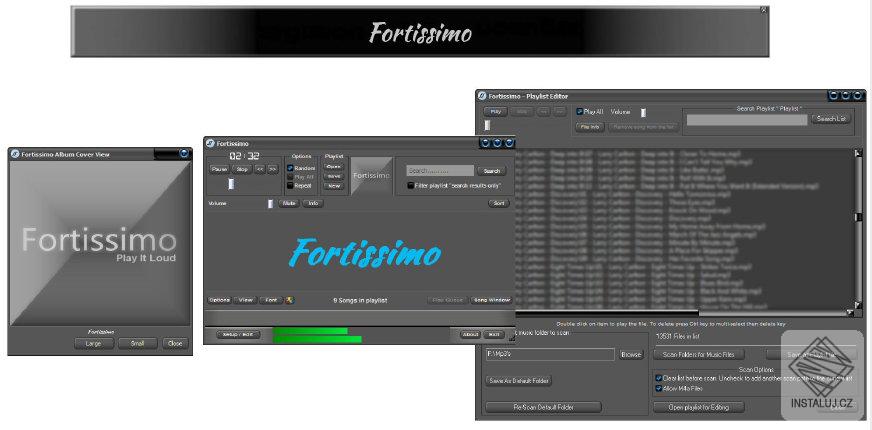Viewport: 872px width, 430px height.
Task: Enable Filter playlist search results only
Action: tap(410, 186)
